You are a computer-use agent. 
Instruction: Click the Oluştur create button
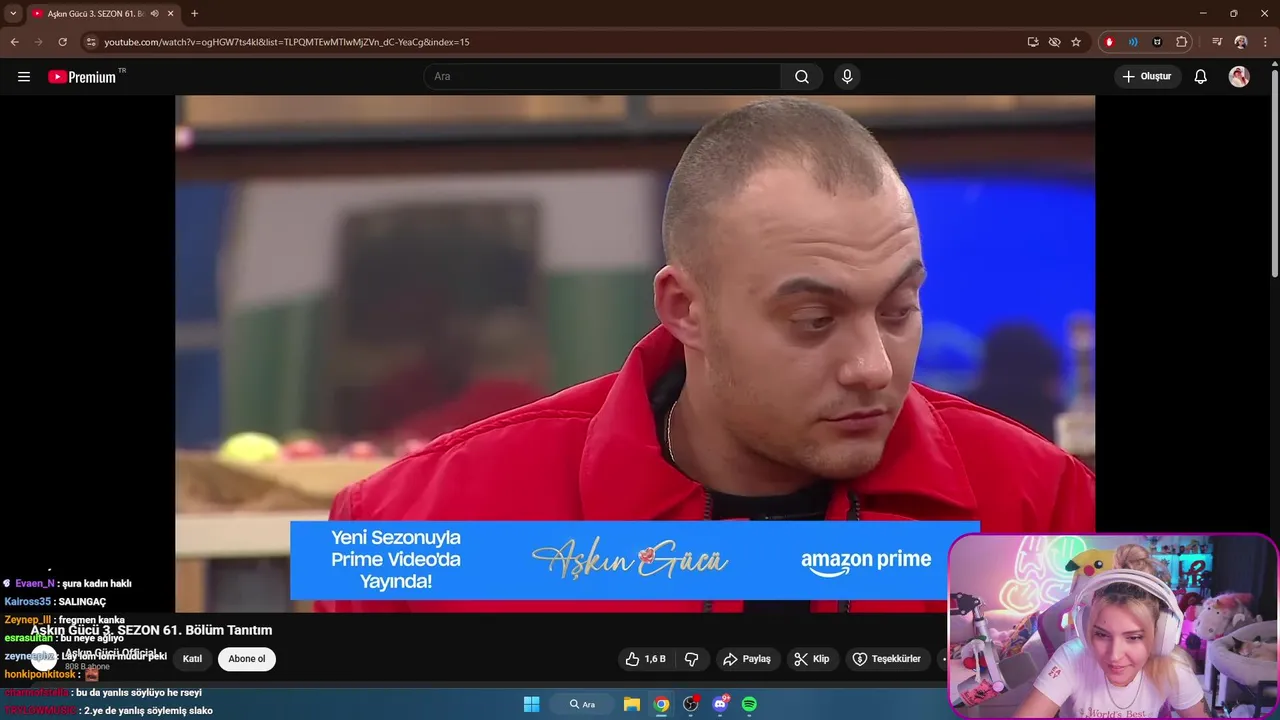1147,77
